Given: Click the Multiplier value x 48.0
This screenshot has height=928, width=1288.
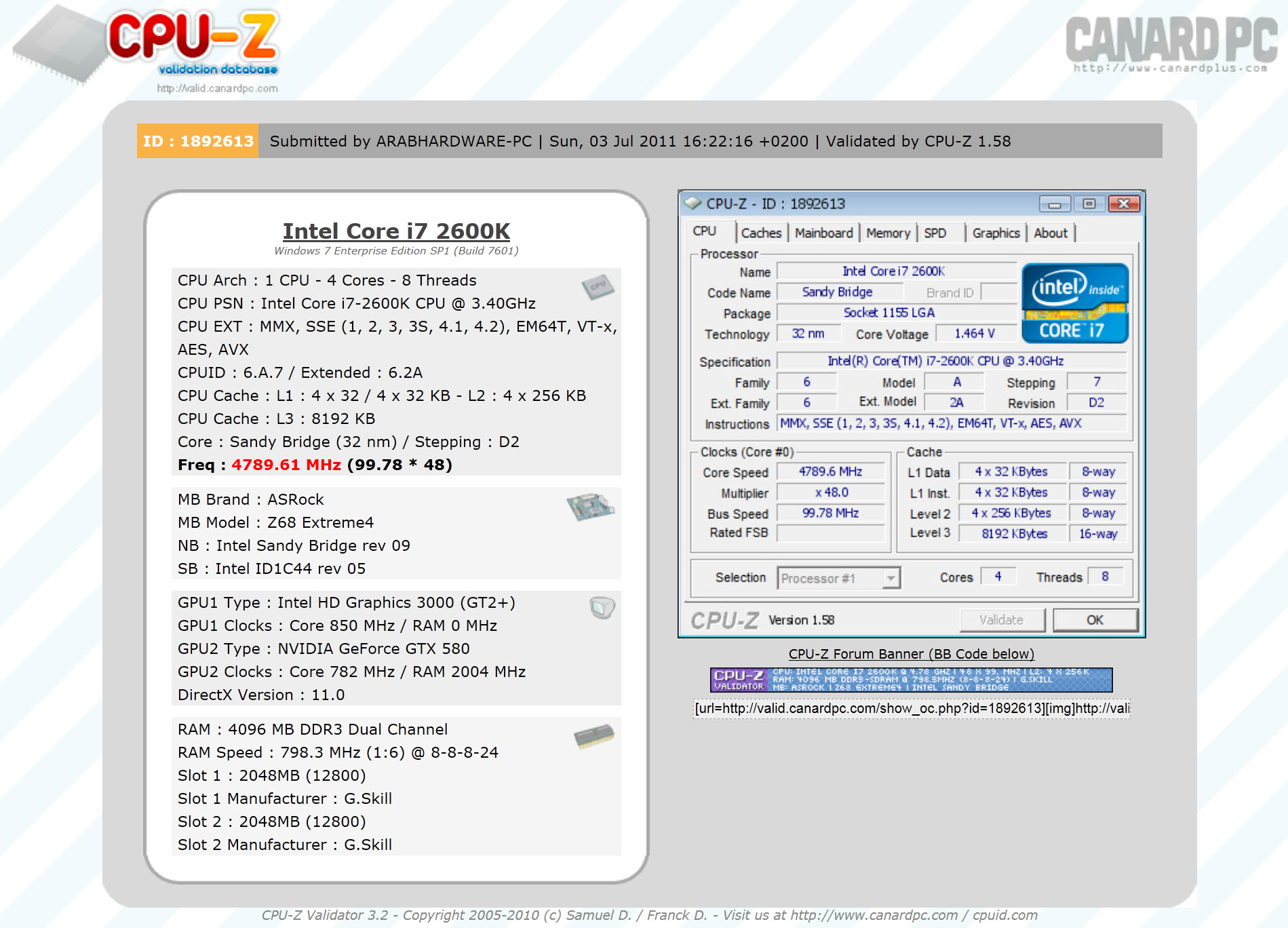Looking at the screenshot, I should [x=830, y=492].
